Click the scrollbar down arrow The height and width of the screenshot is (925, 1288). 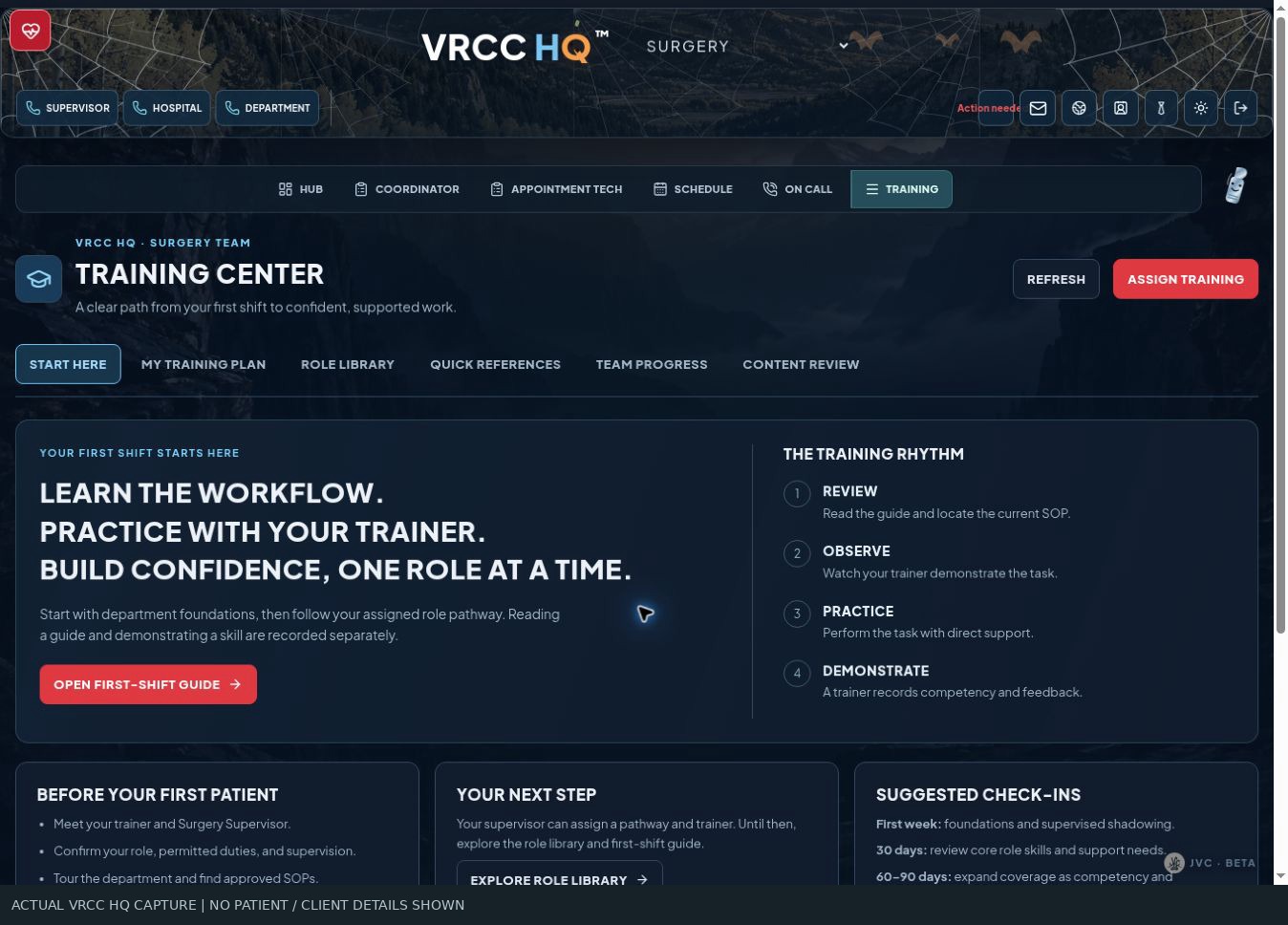coord(1281,876)
